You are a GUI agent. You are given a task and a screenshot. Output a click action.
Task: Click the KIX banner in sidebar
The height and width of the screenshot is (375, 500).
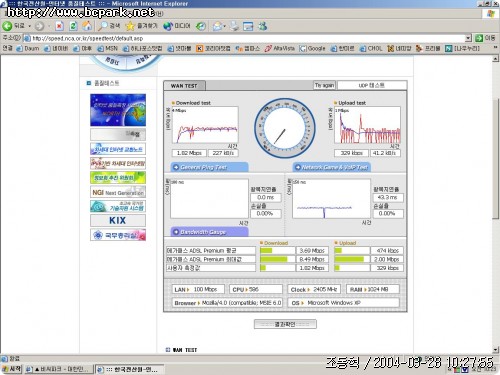tap(118, 220)
